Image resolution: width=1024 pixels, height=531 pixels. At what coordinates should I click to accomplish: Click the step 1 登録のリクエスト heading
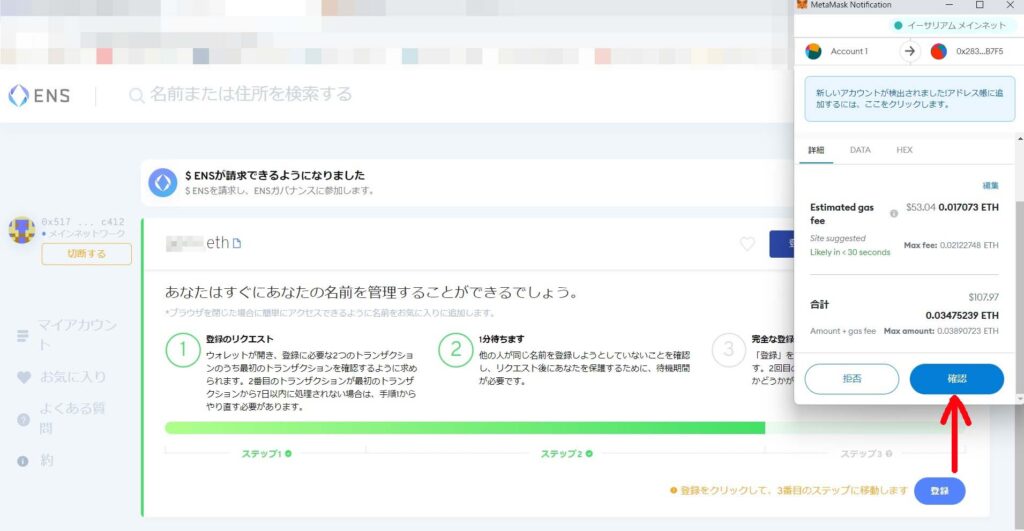coord(240,339)
